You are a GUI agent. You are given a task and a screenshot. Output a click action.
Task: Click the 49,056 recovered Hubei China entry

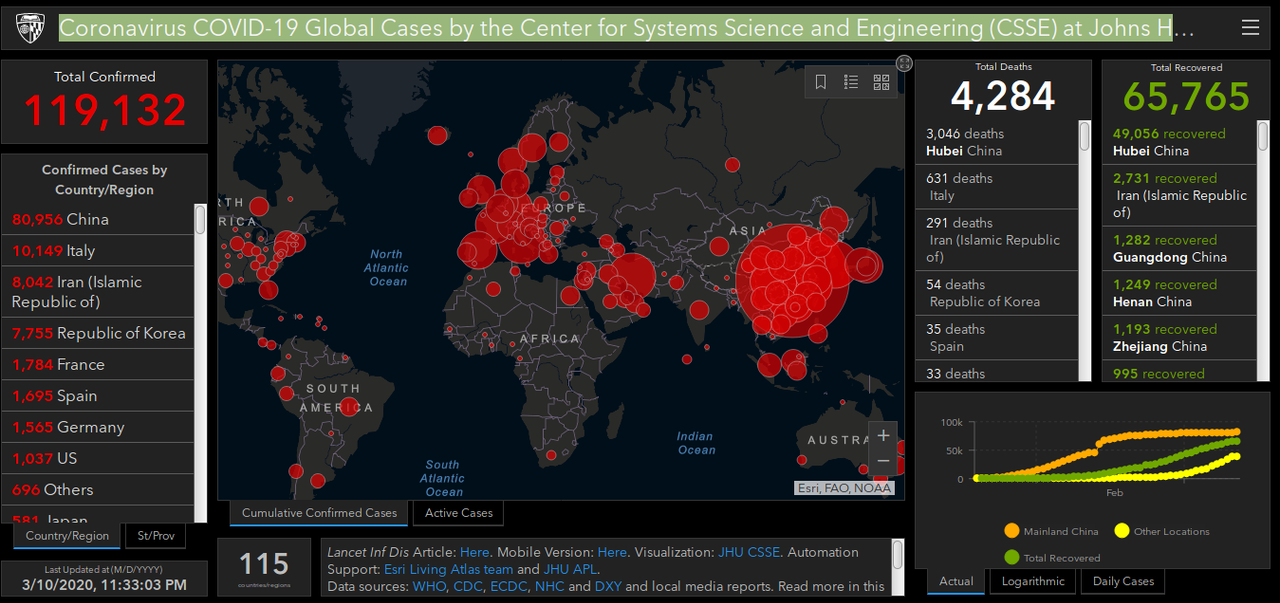point(1180,142)
